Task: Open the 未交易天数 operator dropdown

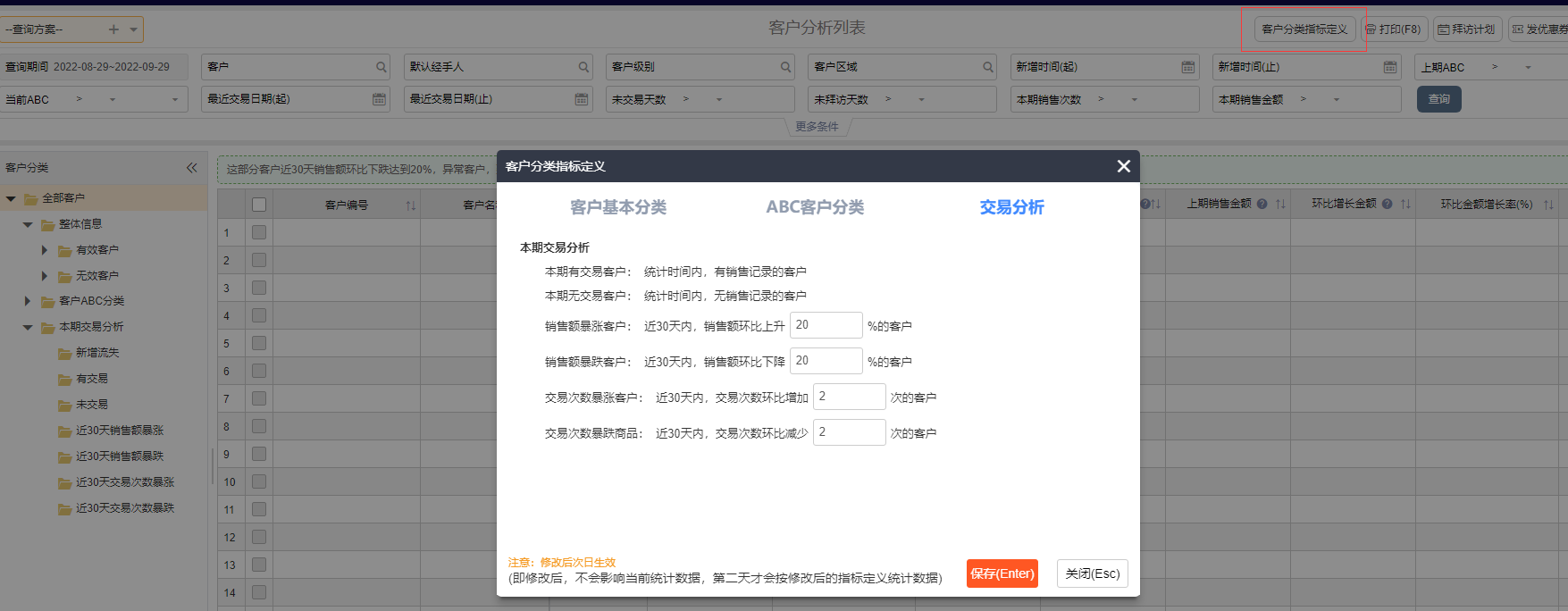Action: pos(719,99)
